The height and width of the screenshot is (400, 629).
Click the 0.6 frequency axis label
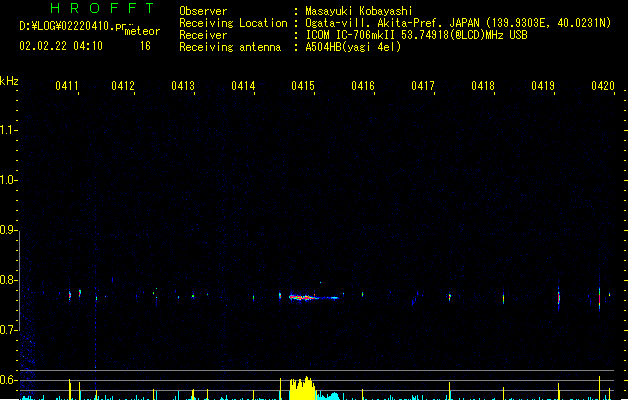(7, 380)
